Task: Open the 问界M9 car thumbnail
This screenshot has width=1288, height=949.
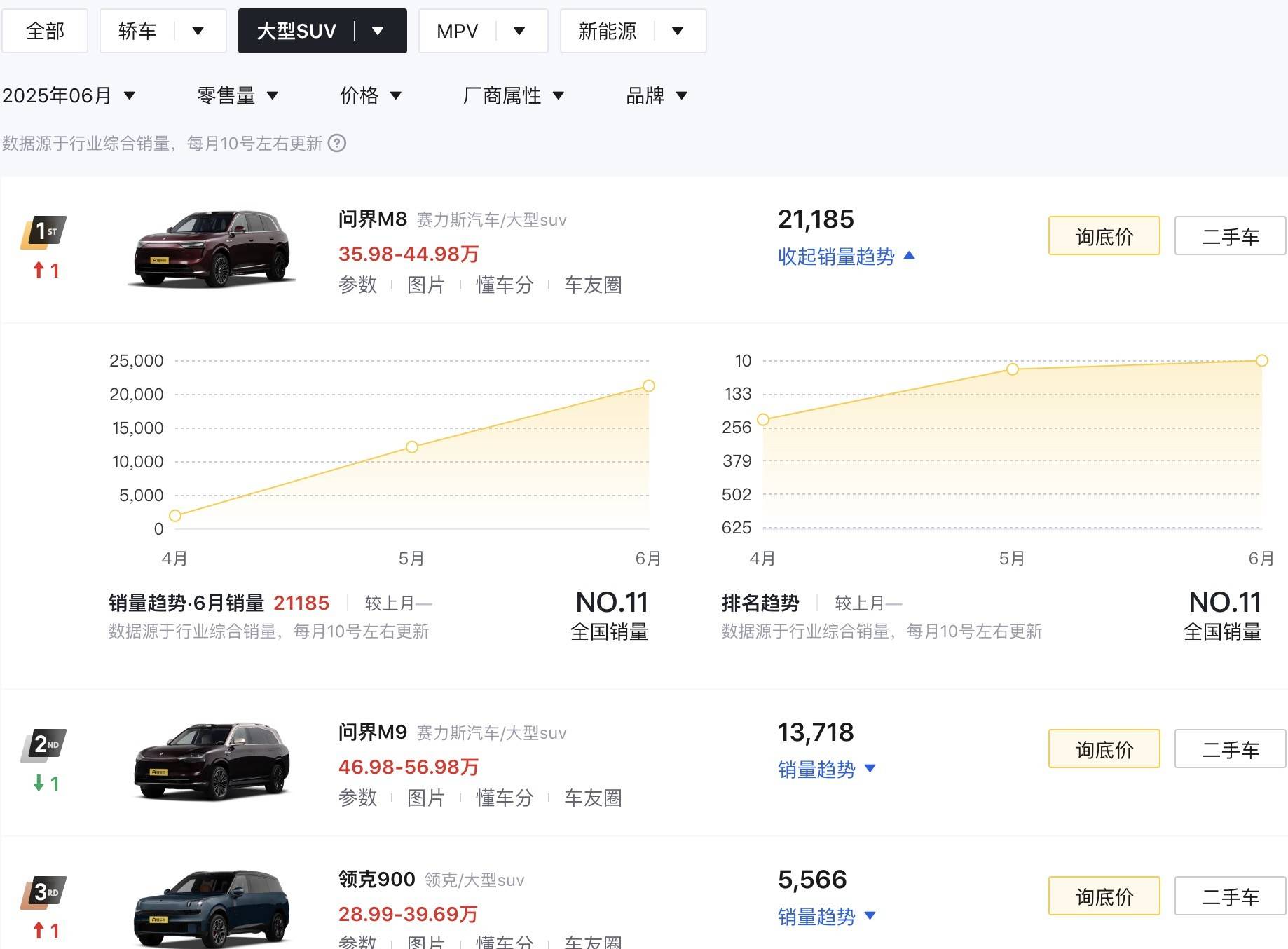Action: (212, 762)
